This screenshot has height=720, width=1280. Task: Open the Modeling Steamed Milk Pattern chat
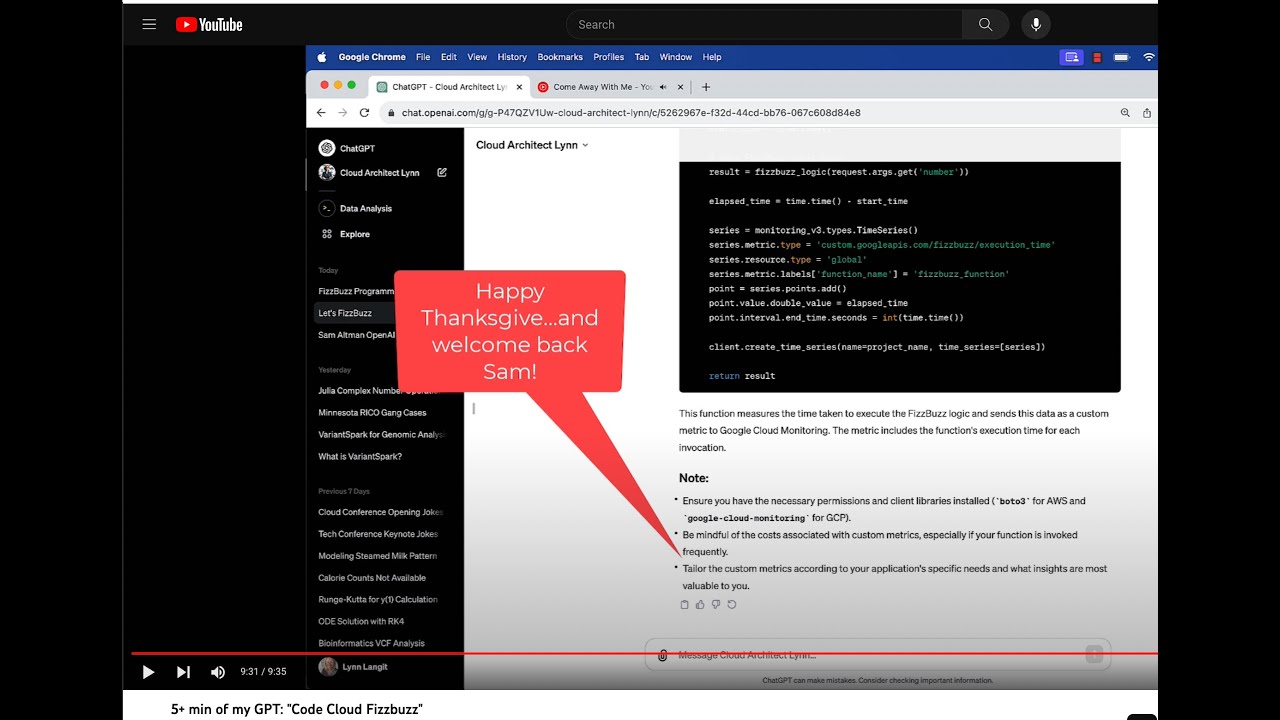click(x=377, y=556)
